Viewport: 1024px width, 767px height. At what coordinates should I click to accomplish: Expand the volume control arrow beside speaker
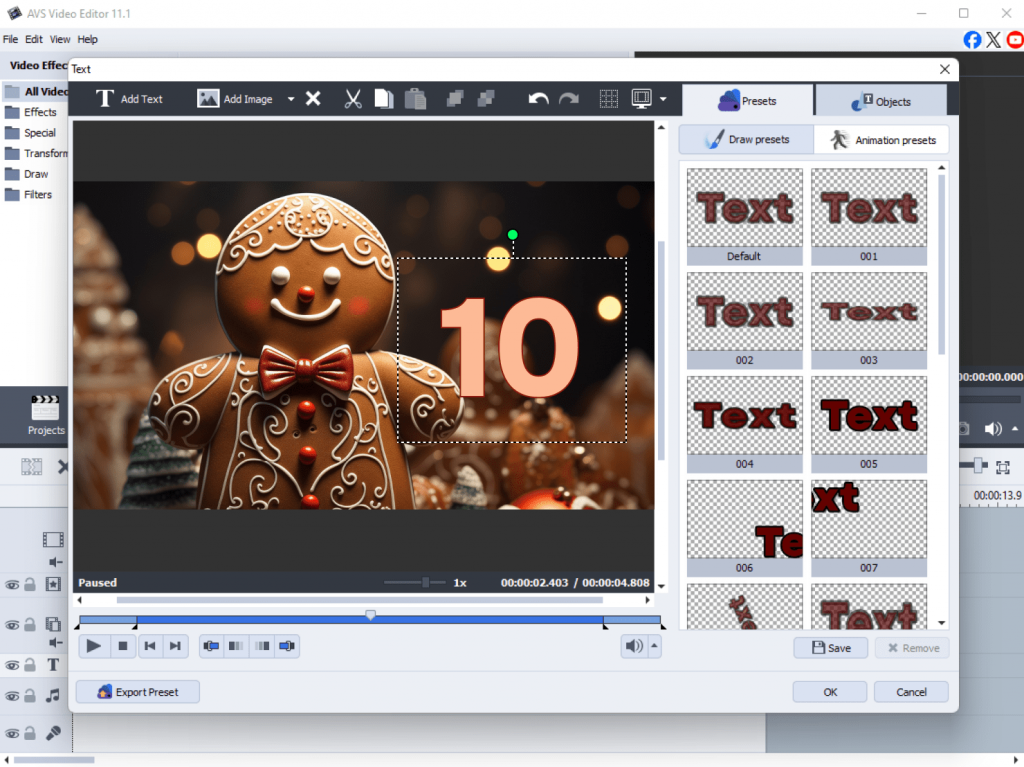pyautogui.click(x=654, y=646)
